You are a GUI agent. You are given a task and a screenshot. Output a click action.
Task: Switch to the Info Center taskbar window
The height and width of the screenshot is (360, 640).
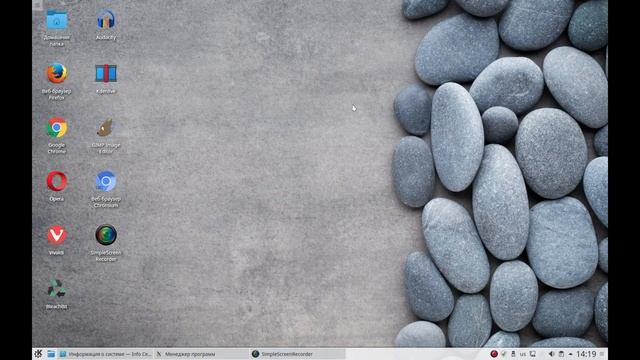pyautogui.click(x=106, y=354)
